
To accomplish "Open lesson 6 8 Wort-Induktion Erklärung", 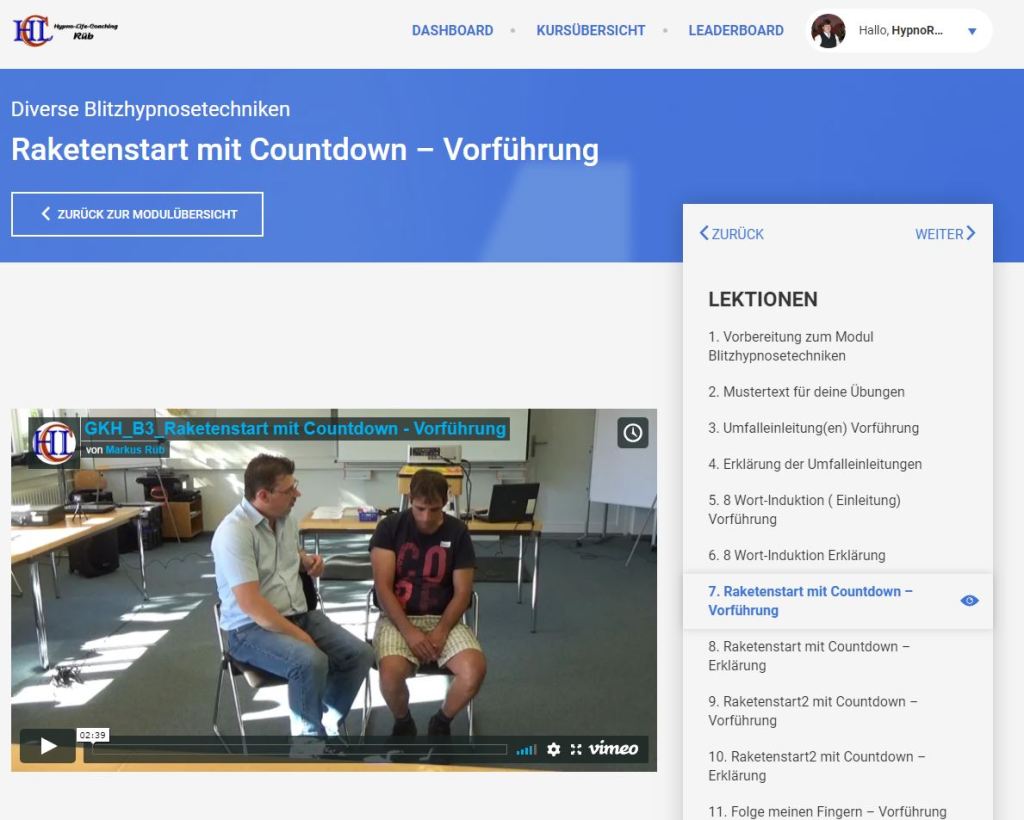I will tap(796, 555).
